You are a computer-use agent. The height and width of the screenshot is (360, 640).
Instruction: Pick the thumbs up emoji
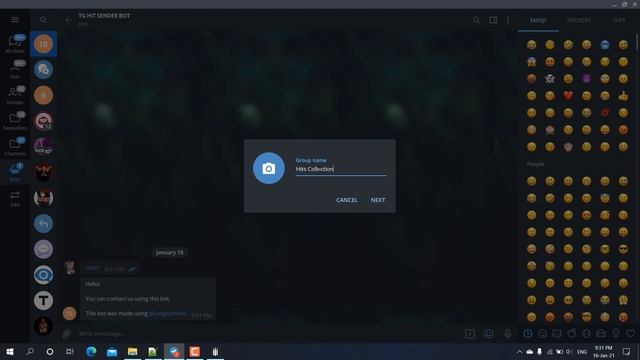[x=623, y=96]
